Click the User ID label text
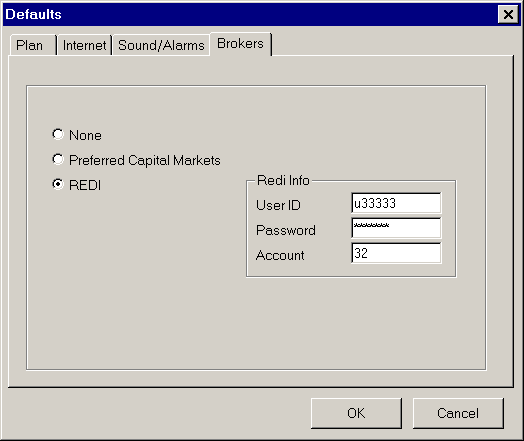The image size is (524, 441). point(278,205)
